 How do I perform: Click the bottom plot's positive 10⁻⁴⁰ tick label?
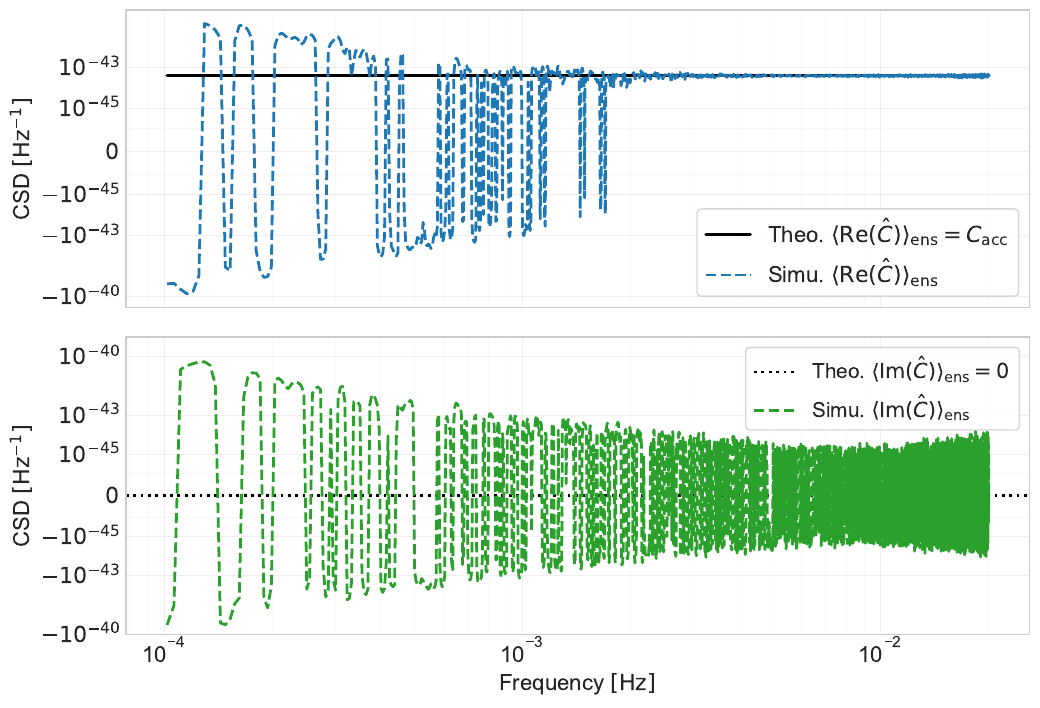(x=89, y=356)
